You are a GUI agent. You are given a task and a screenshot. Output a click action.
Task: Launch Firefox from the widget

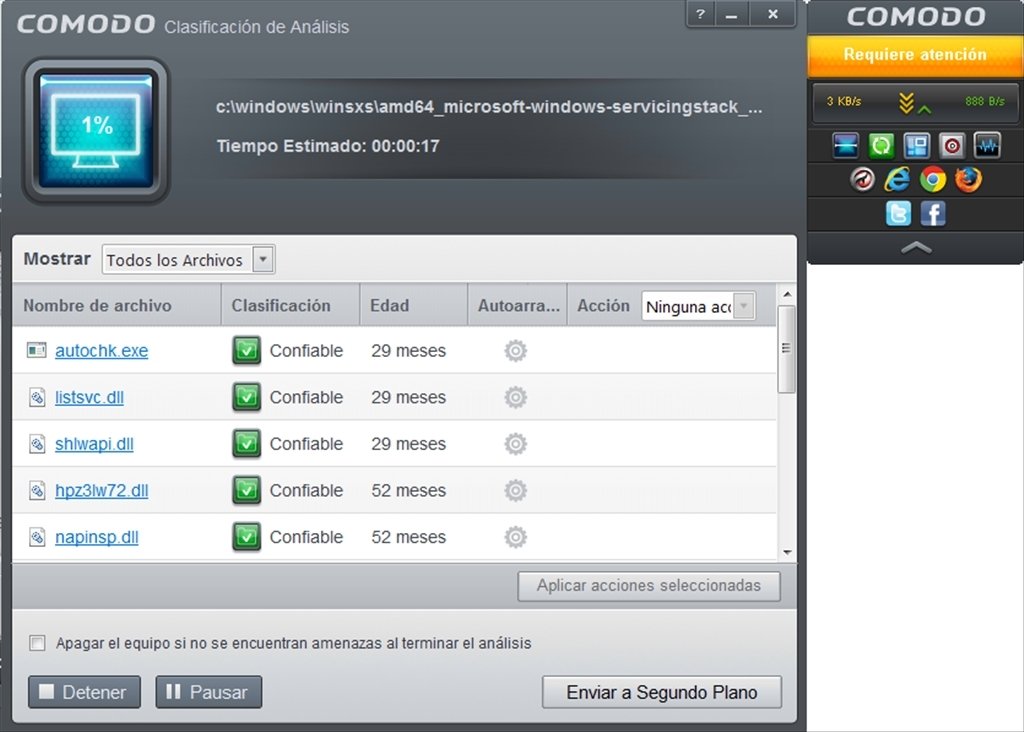pyautogui.click(x=968, y=179)
